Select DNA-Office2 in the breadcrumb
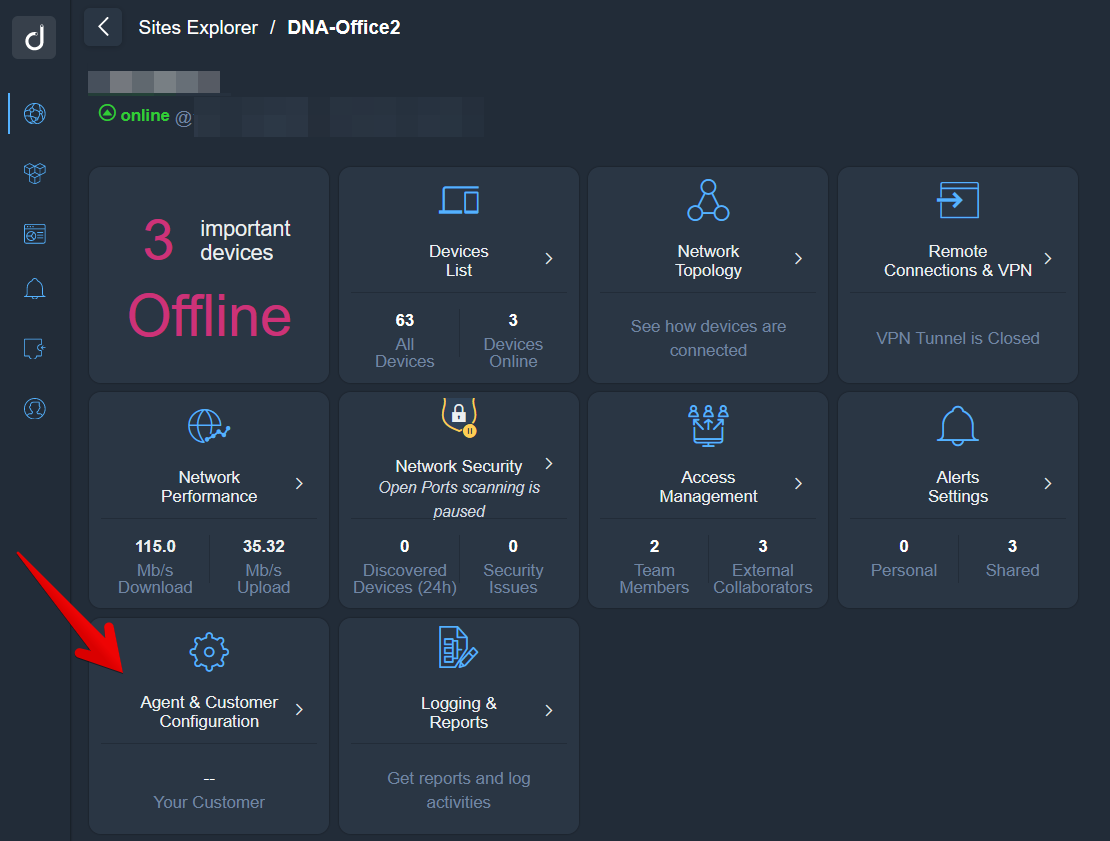Screen dimensions: 1110x841 (x=343, y=27)
